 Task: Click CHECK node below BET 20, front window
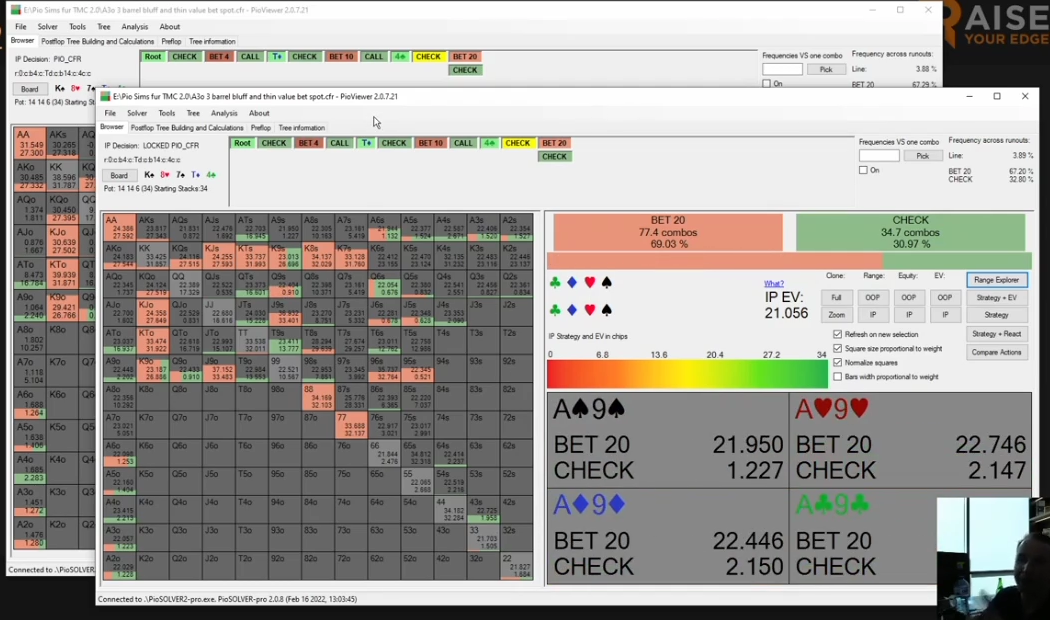[554, 157]
